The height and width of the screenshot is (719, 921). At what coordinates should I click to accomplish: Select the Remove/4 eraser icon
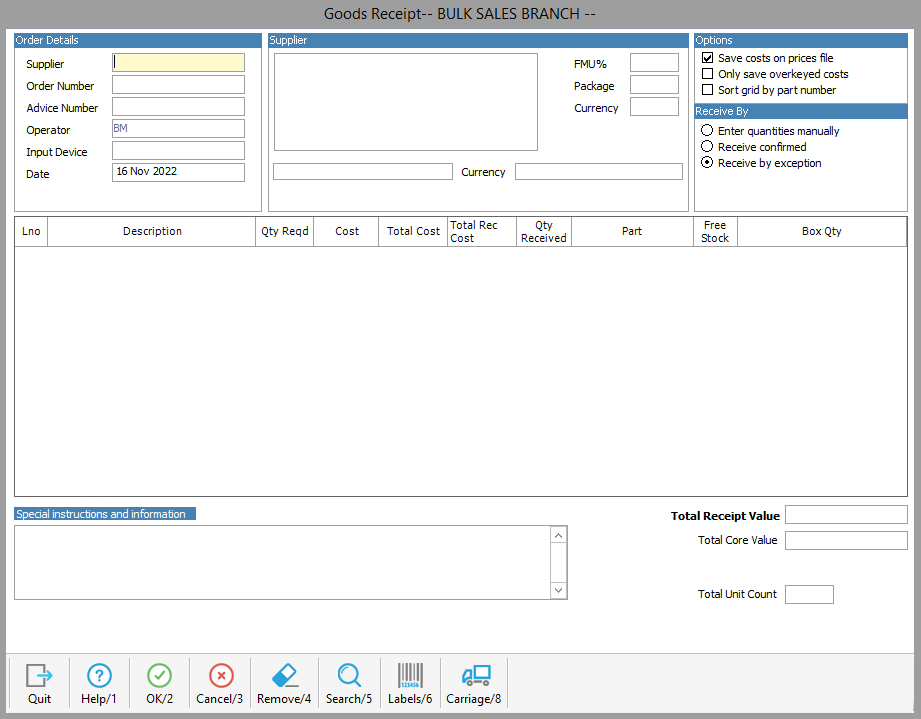[x=285, y=676]
